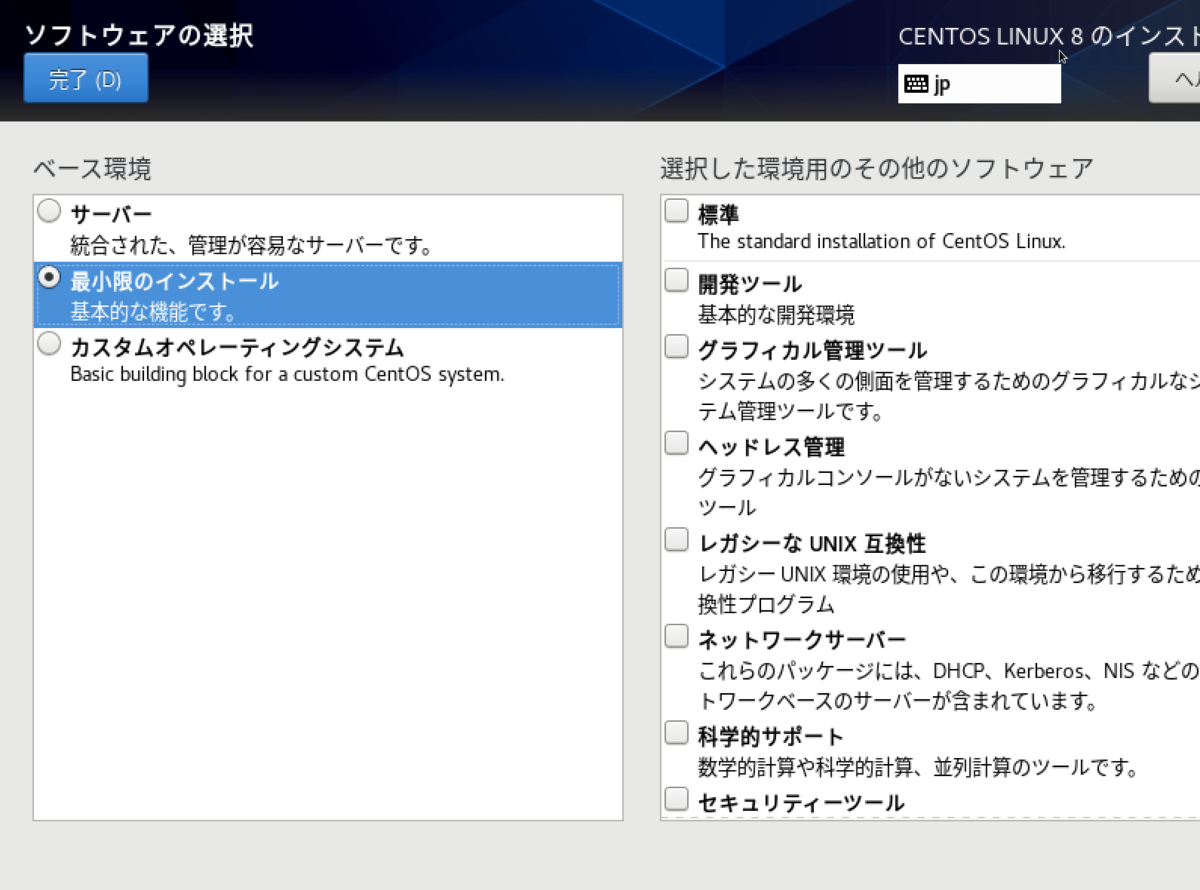Image resolution: width=1200 pixels, height=890 pixels.
Task: Check the 開発ツール checkbox
Action: tap(676, 283)
